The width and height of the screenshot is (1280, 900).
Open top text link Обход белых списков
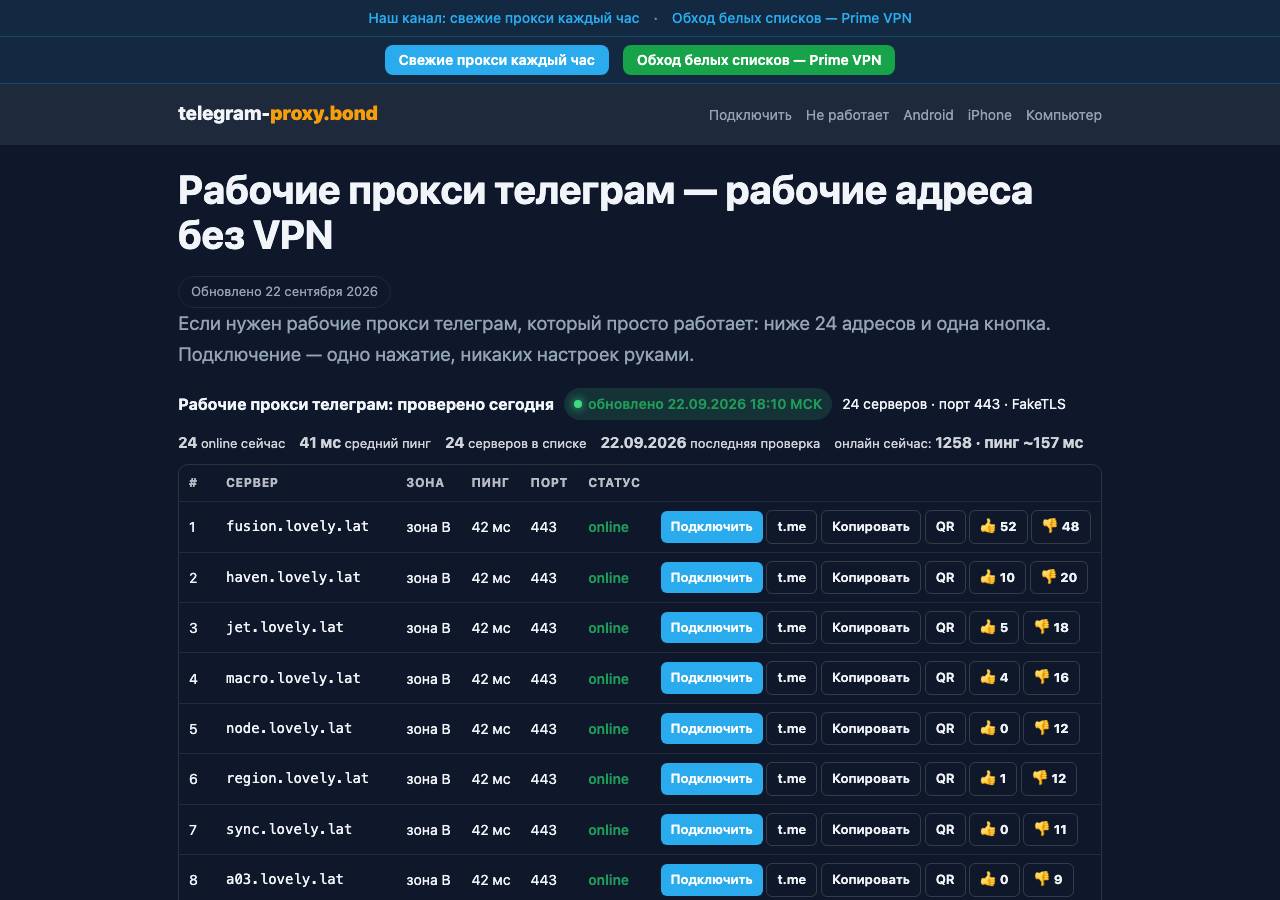point(792,18)
